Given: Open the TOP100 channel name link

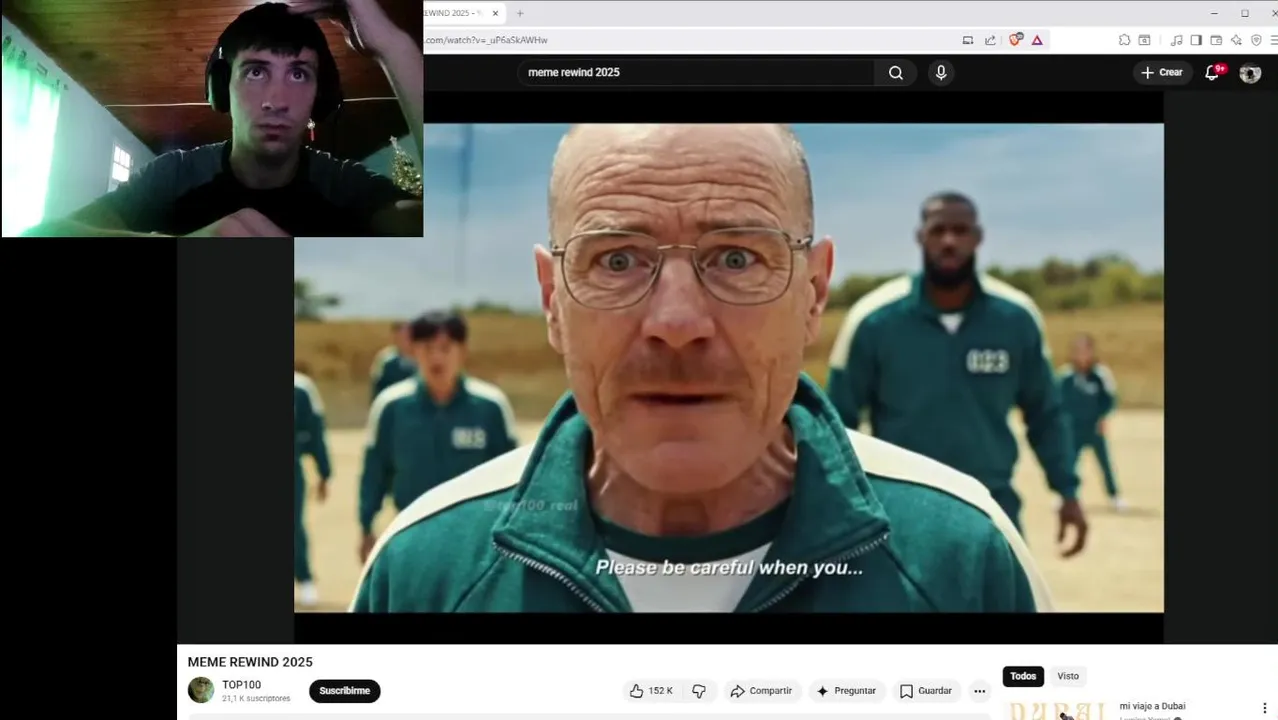Looking at the screenshot, I should point(241,685).
